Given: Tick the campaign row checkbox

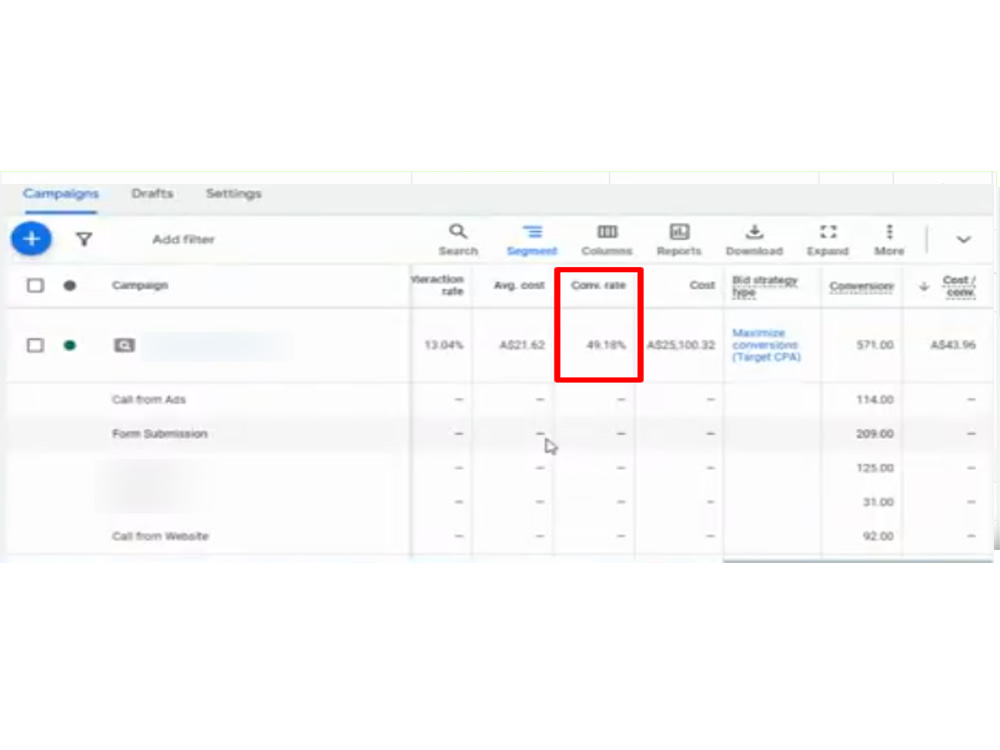Looking at the screenshot, I should pyautogui.click(x=35, y=345).
